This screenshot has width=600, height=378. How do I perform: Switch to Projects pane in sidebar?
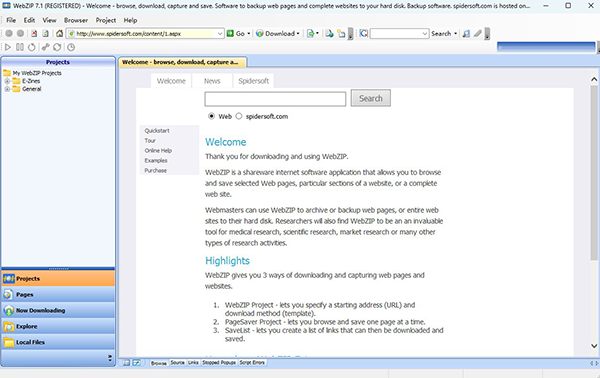(58, 279)
